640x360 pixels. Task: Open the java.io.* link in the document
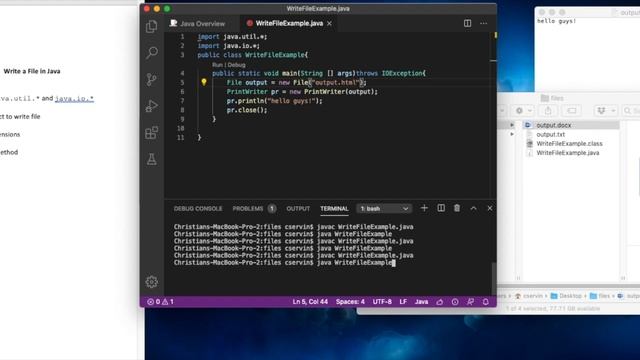pos(74,98)
